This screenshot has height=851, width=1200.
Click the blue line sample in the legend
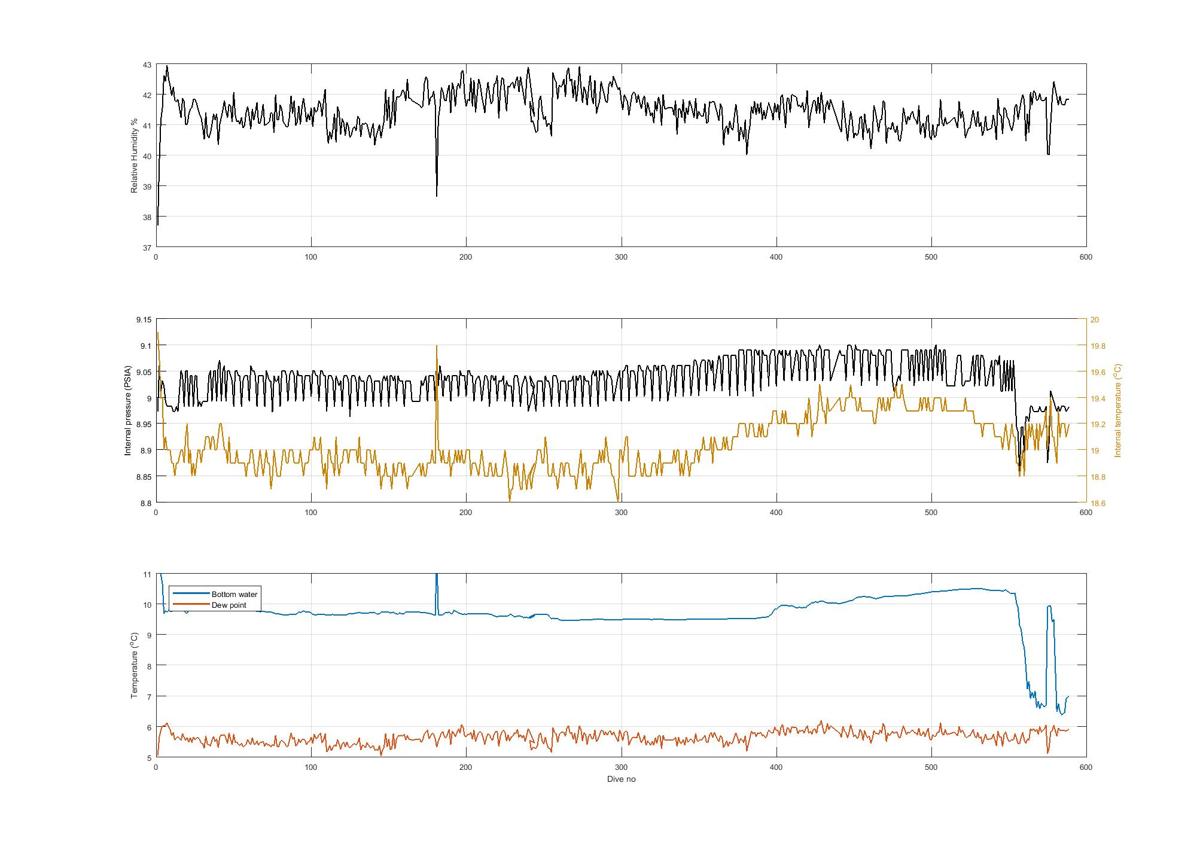coord(190,594)
